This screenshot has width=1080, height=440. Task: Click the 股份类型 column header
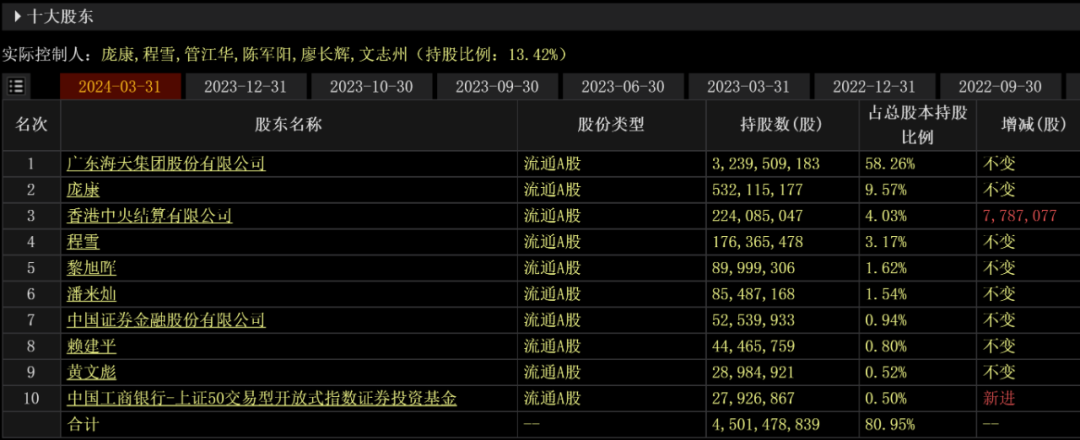pos(611,125)
